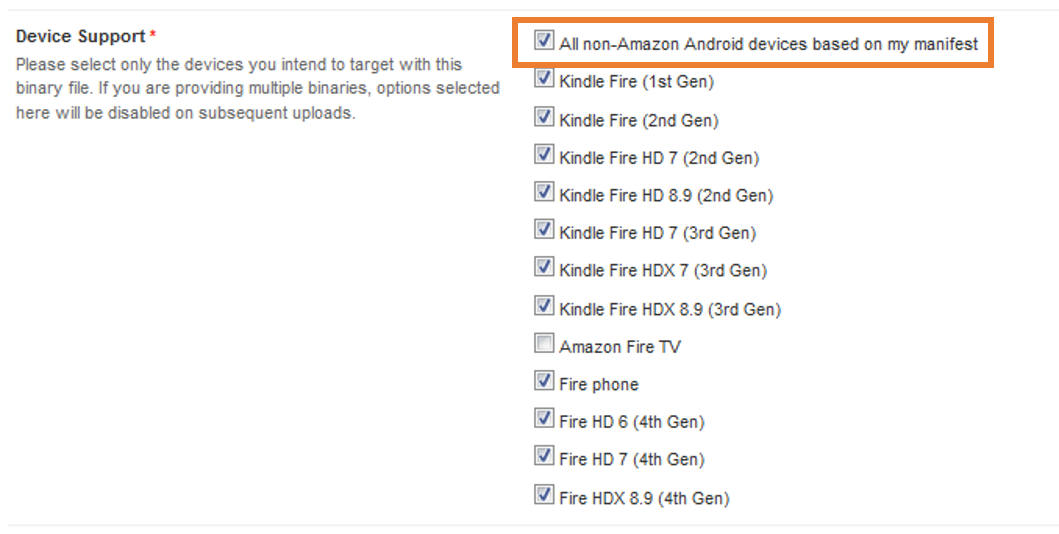
Task: Toggle the Fire HD 7 (4th Gen) checkbox
Action: [x=544, y=456]
